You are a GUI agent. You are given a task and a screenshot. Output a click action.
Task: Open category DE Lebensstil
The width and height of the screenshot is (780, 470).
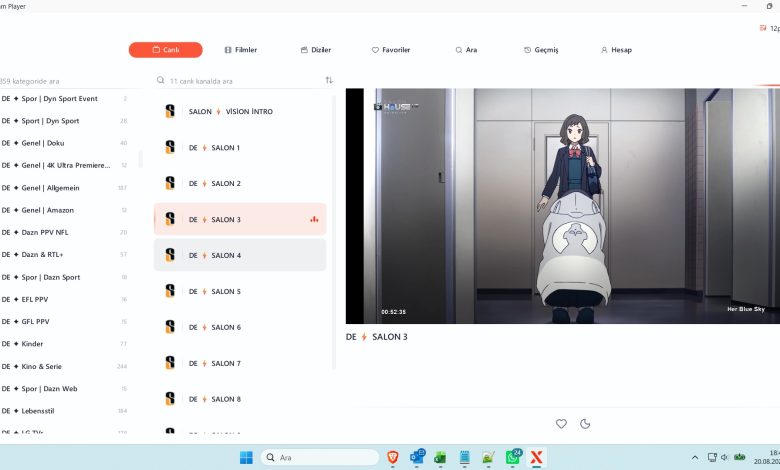pos(65,411)
